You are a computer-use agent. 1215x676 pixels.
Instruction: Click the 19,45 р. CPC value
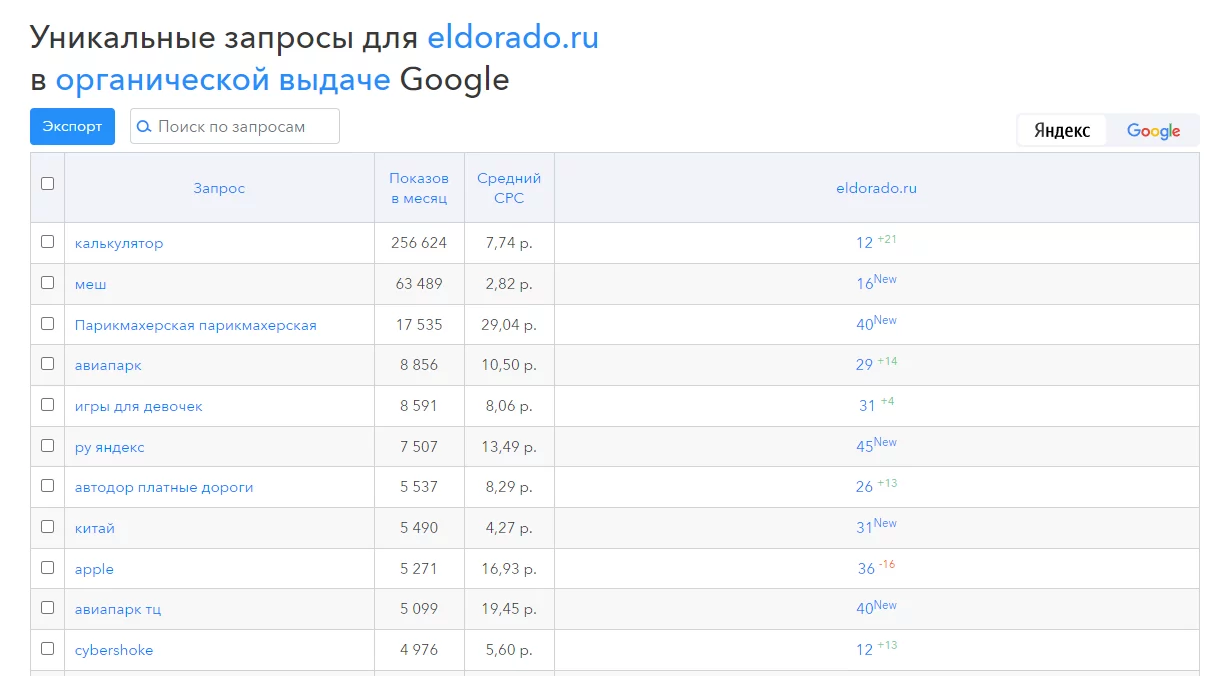pyautogui.click(x=509, y=609)
